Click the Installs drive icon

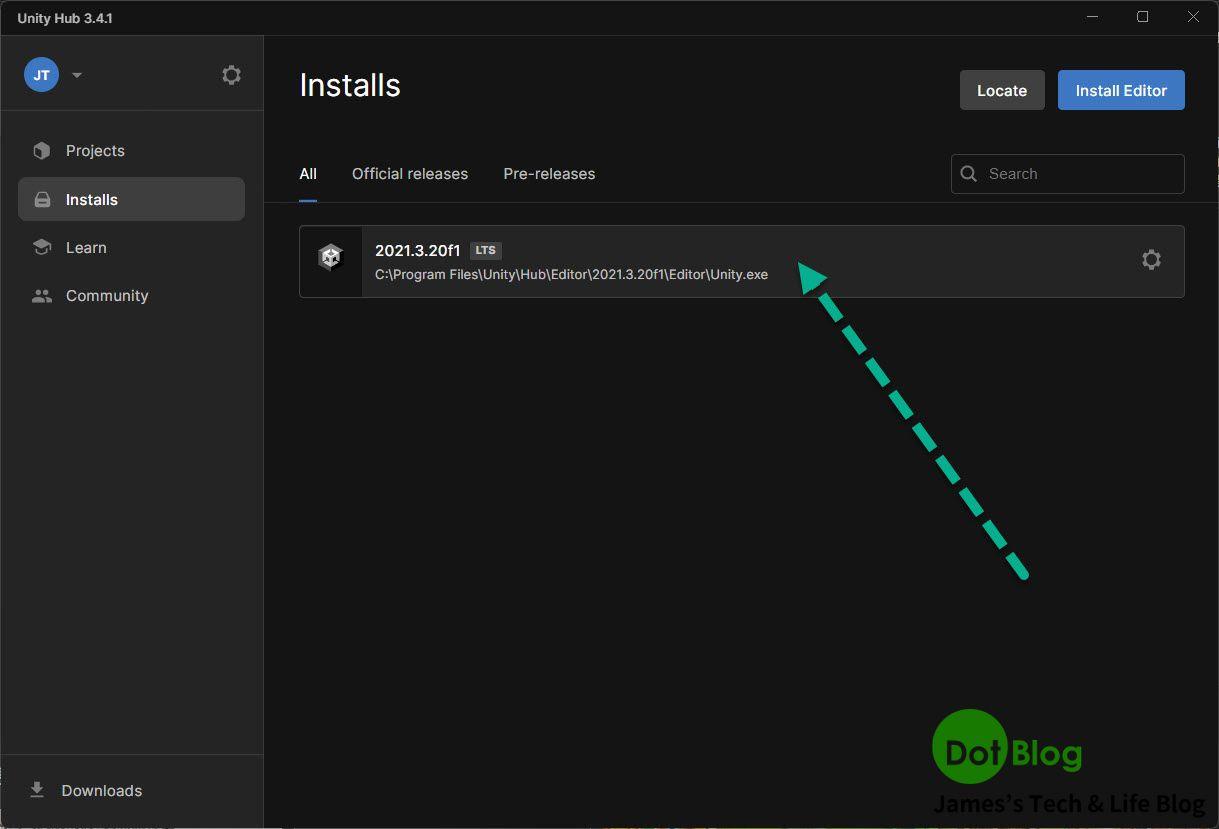click(42, 199)
